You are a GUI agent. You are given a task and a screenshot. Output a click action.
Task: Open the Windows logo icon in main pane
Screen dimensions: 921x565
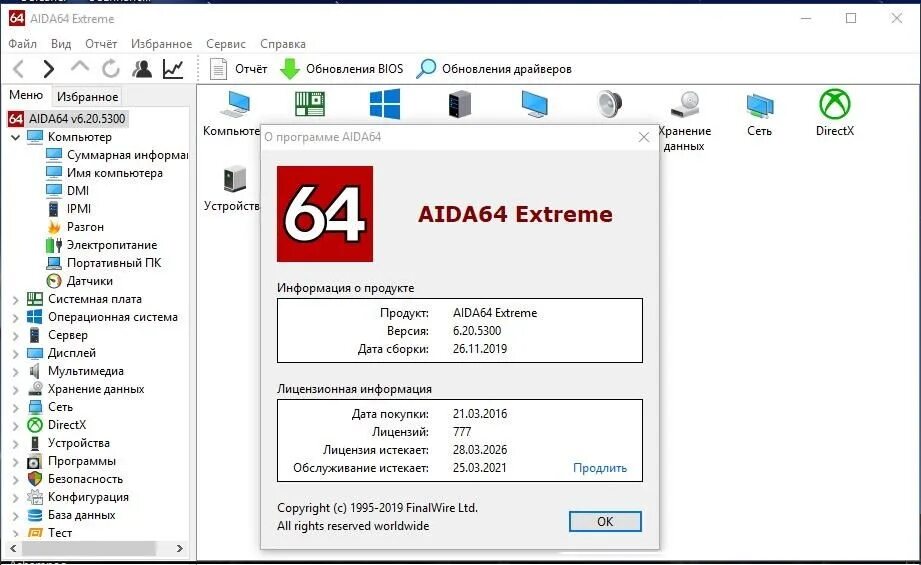(x=385, y=105)
